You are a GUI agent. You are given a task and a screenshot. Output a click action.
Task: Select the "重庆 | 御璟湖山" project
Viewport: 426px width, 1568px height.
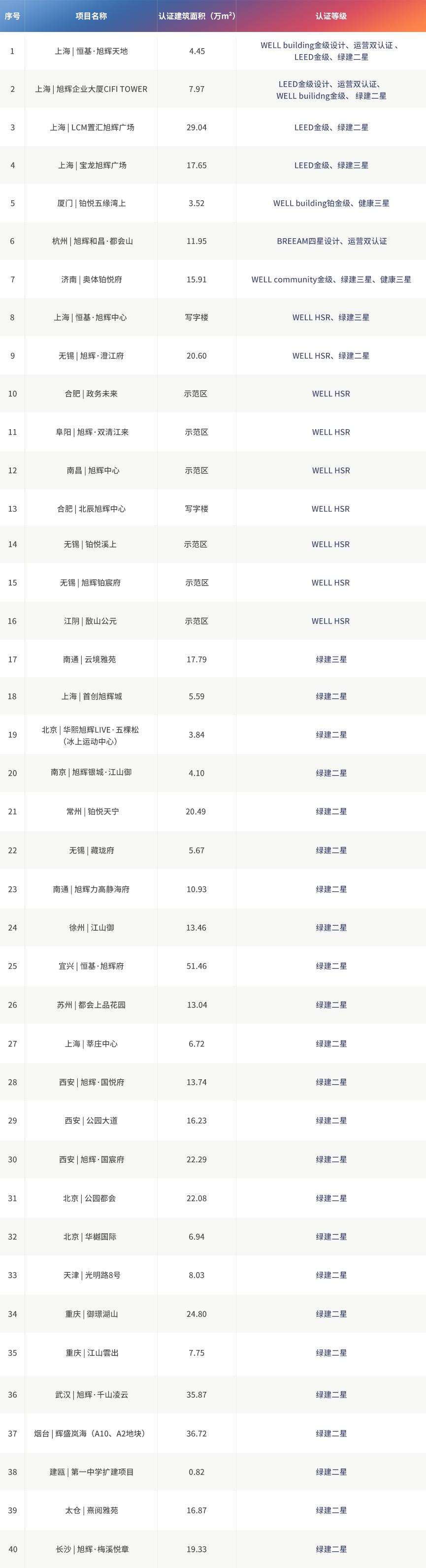tap(92, 1314)
